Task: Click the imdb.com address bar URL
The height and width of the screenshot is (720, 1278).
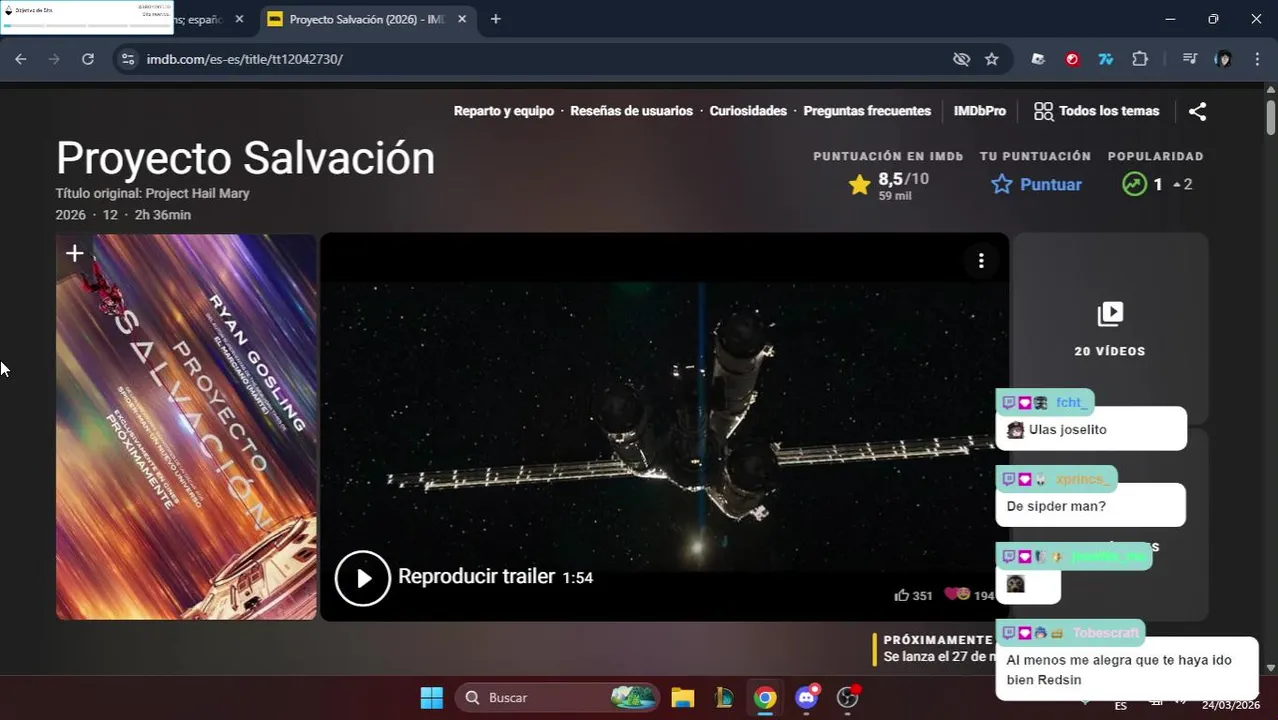Action: (x=244, y=59)
